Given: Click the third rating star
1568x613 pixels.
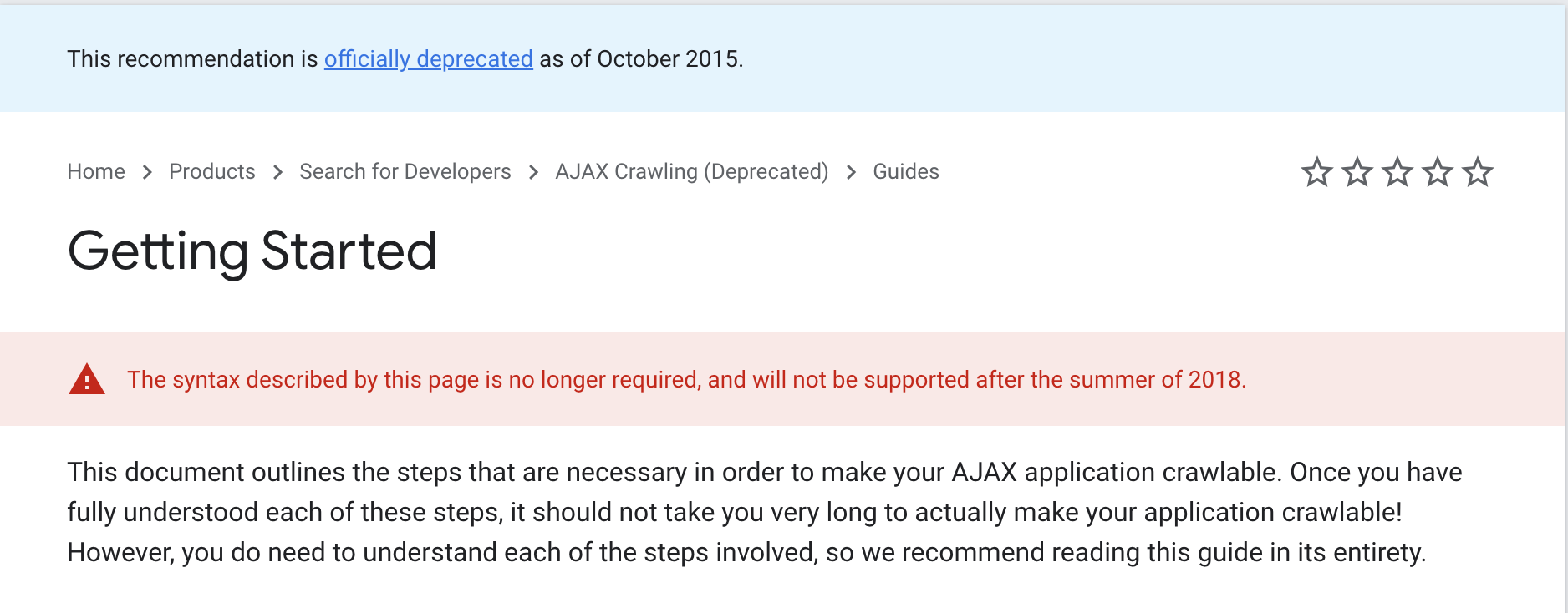Looking at the screenshot, I should click(1397, 172).
